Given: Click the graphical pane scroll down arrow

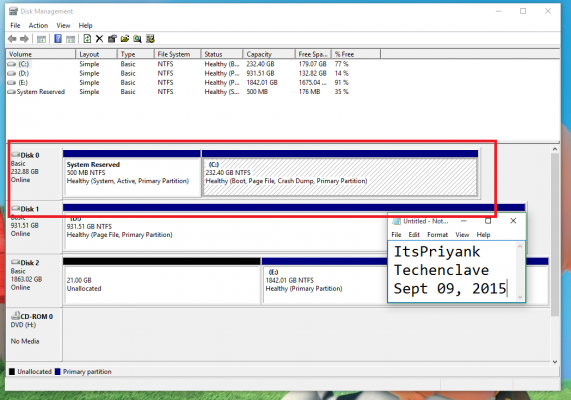Looking at the screenshot, I should pos(555,362).
